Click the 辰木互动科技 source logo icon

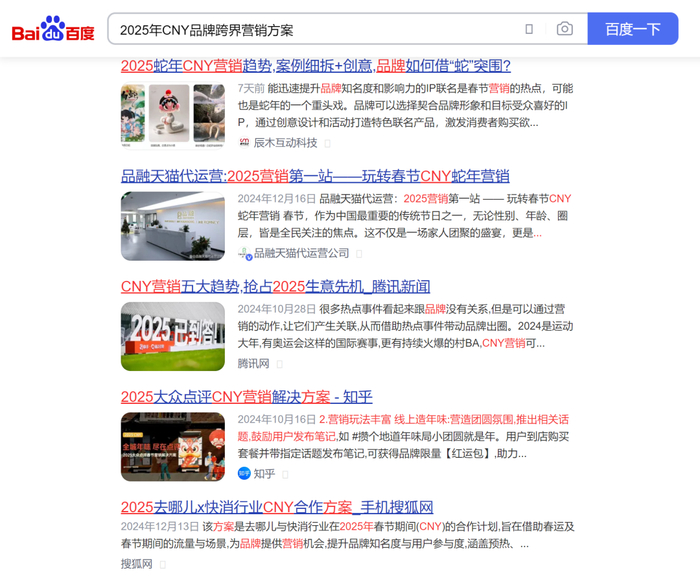[x=244, y=142]
